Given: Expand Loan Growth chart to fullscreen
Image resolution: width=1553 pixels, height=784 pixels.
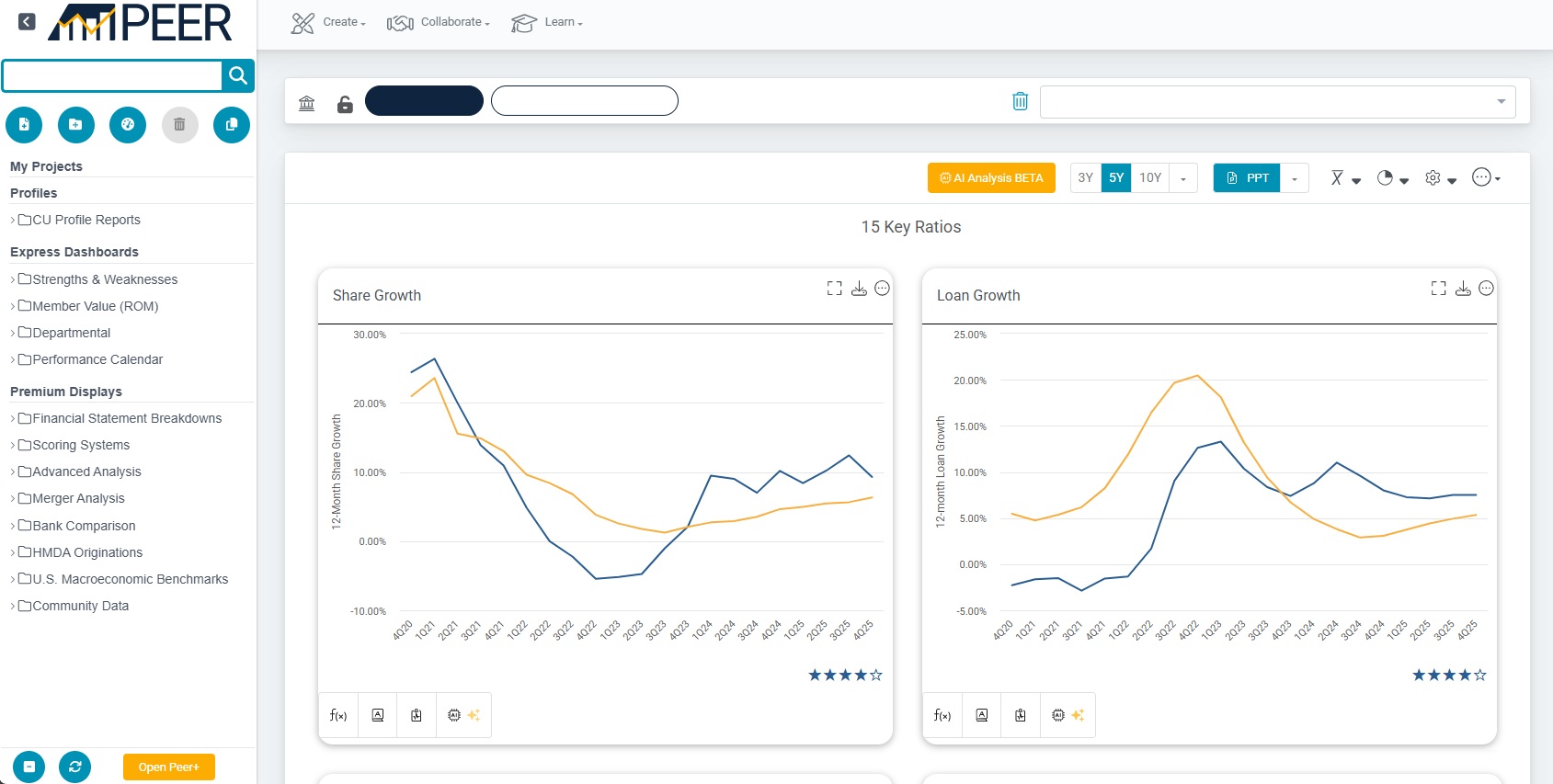Looking at the screenshot, I should coord(1438,289).
